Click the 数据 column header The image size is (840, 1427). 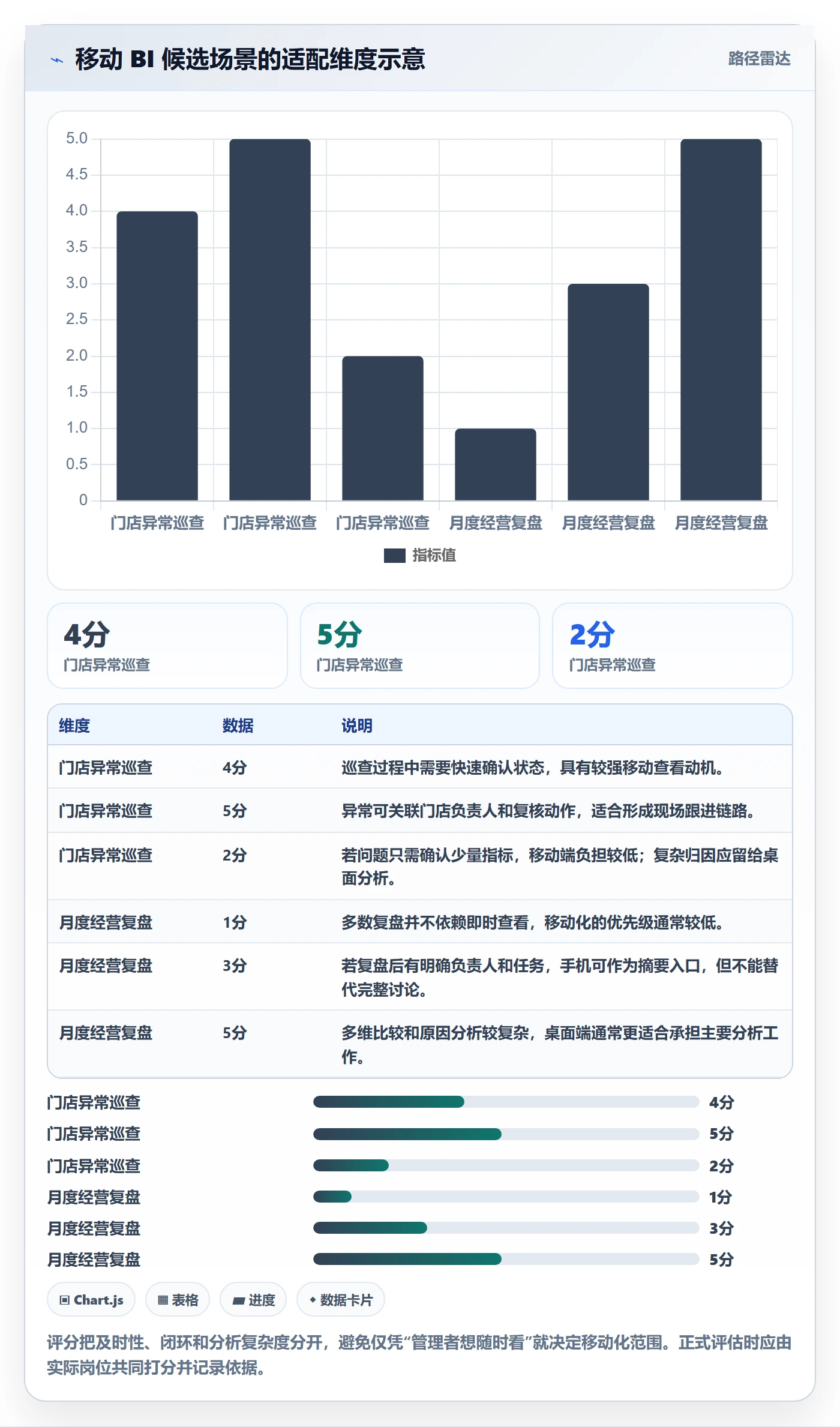(238, 726)
